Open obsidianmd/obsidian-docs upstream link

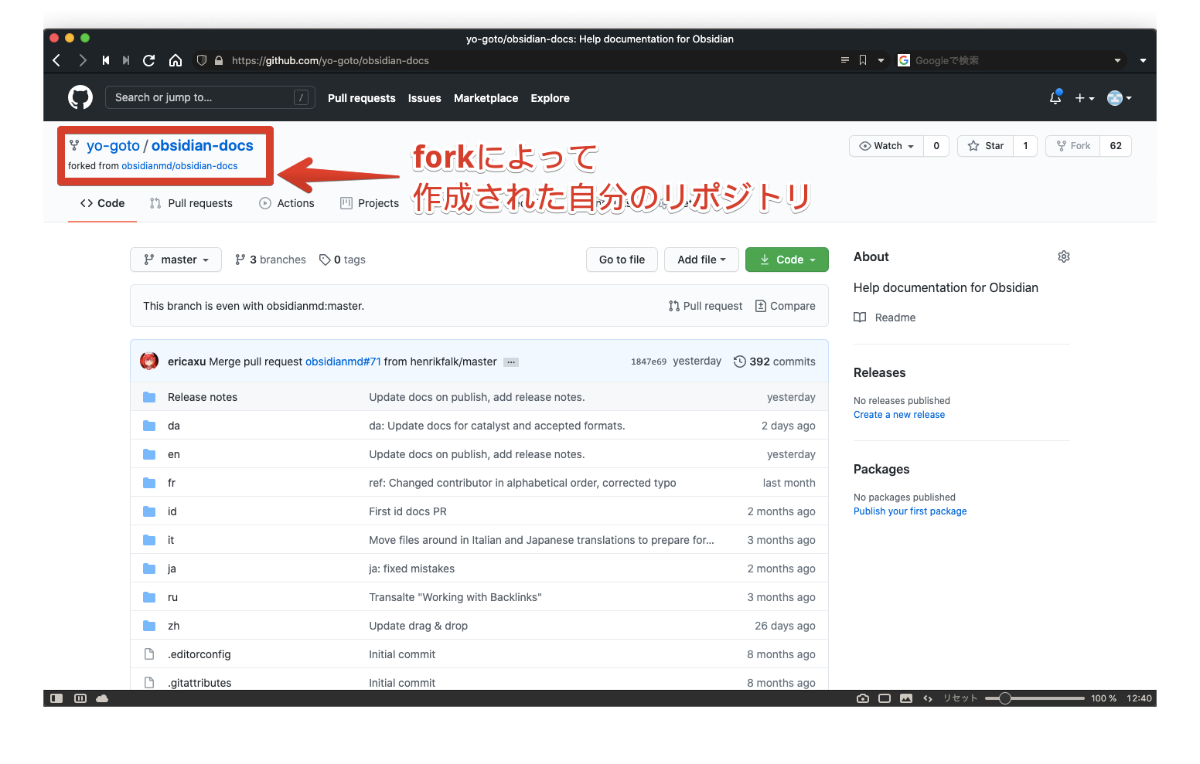(x=179, y=166)
